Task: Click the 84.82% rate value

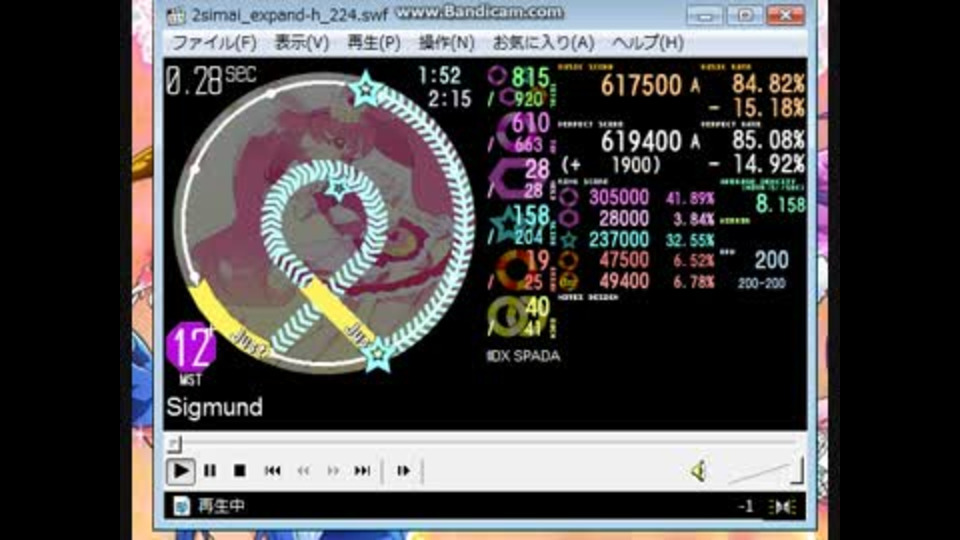Action: [x=768, y=85]
